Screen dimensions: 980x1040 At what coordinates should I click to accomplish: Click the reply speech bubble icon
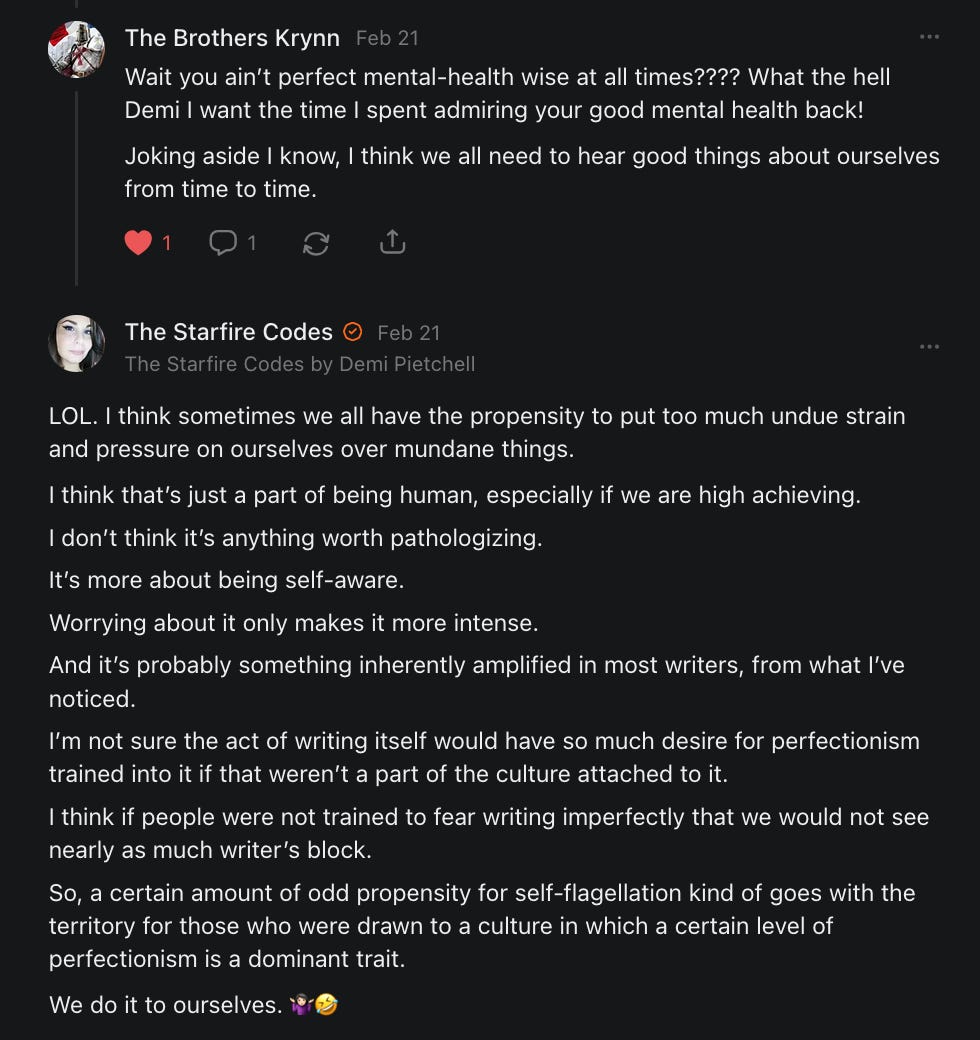222,243
